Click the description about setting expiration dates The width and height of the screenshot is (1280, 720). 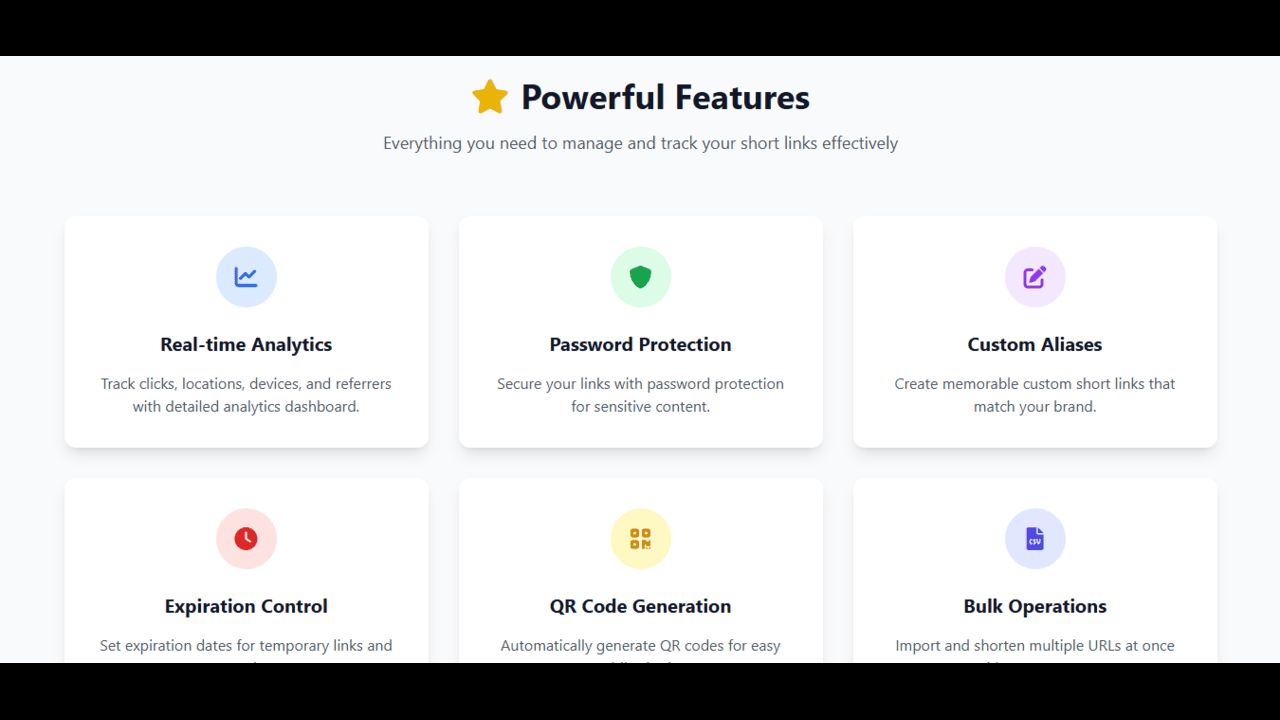pos(246,646)
